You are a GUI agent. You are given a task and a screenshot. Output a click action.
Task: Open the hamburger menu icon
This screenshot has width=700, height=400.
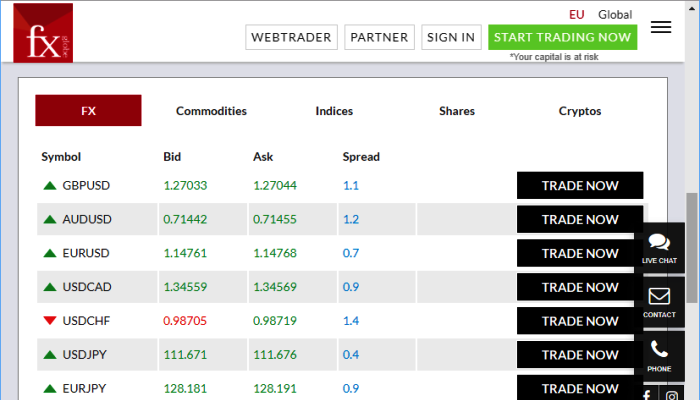click(660, 27)
